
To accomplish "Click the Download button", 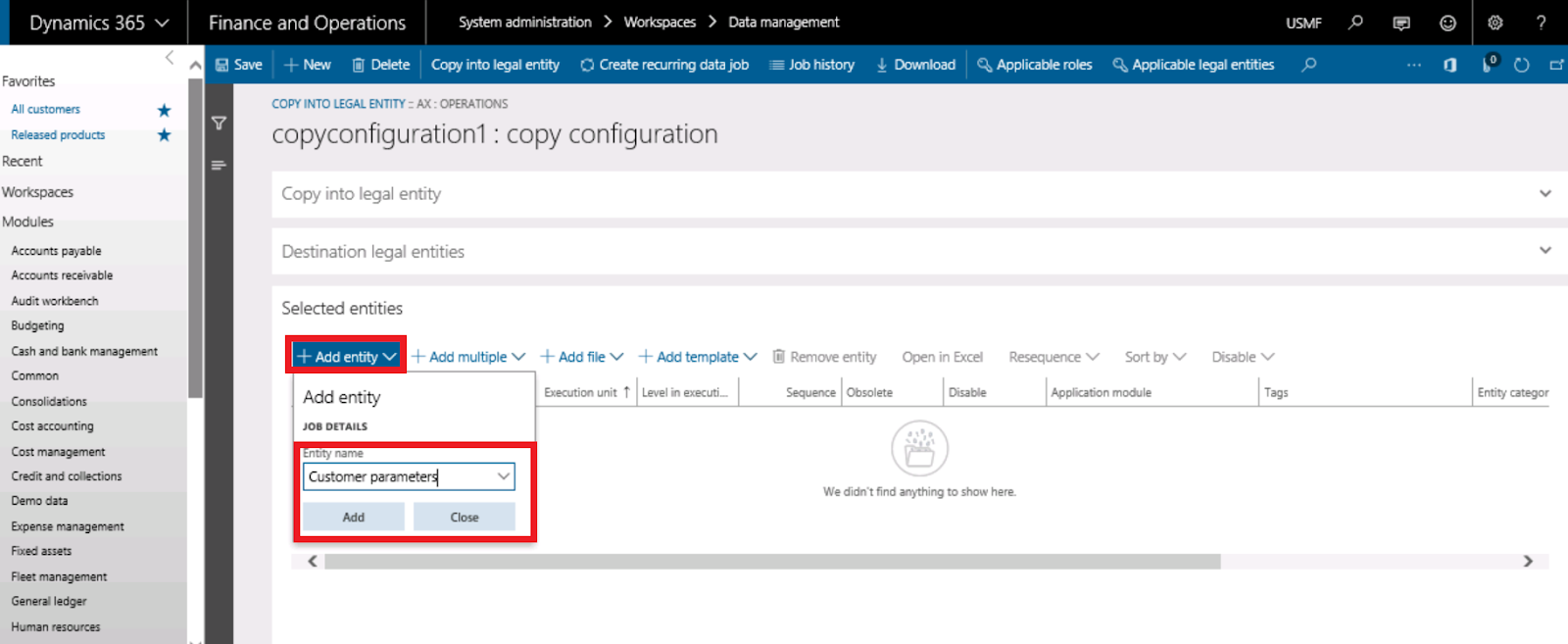I will point(916,65).
